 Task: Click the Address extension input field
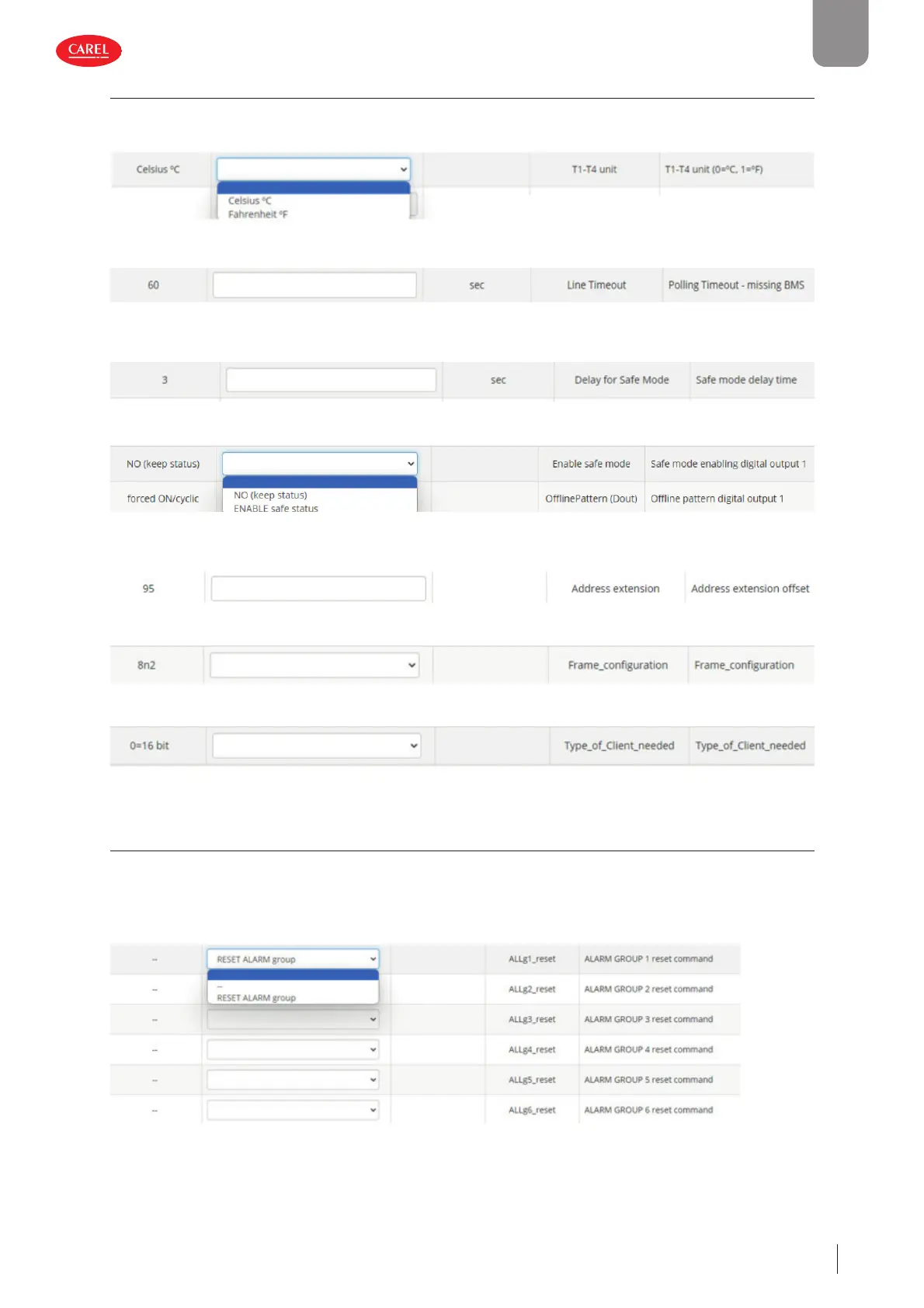[318, 589]
